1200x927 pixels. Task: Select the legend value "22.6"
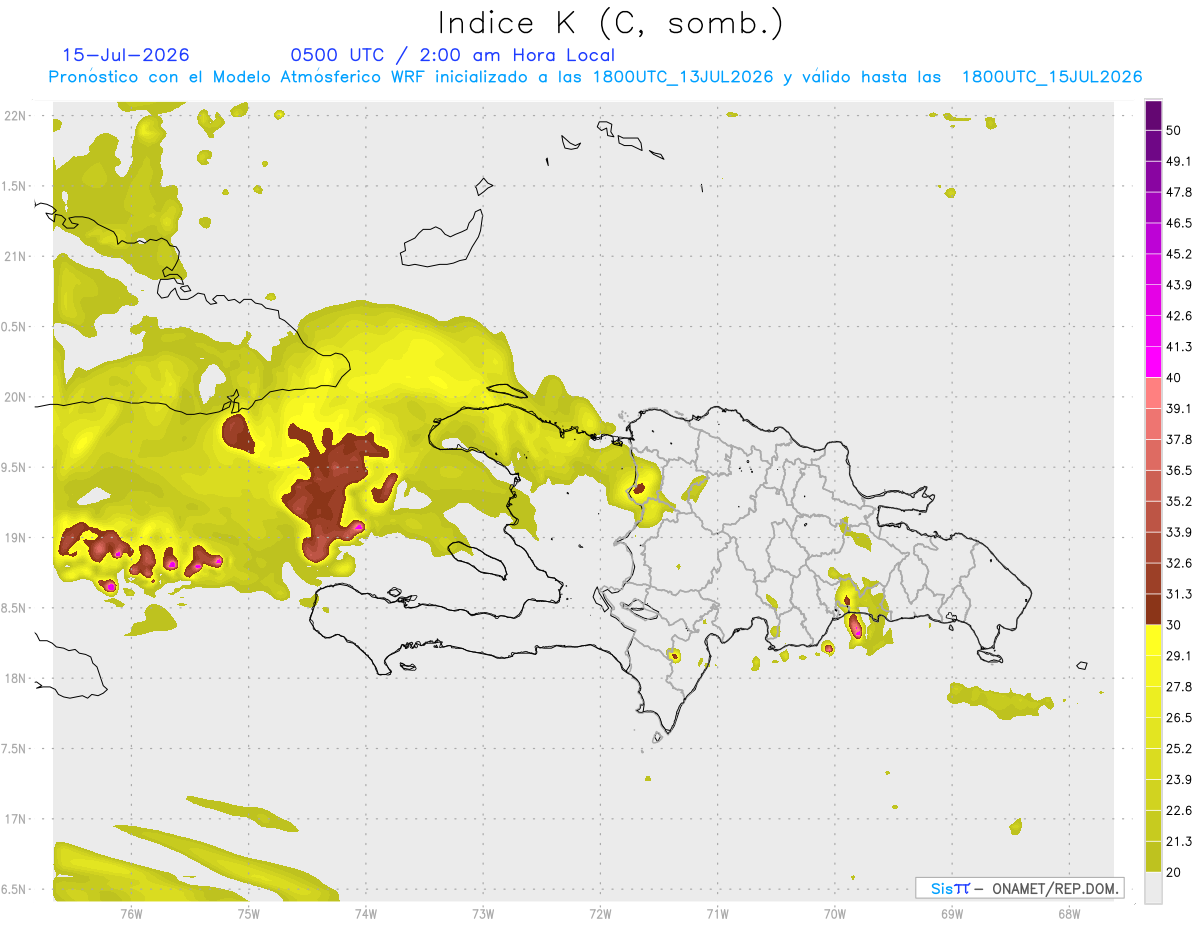click(1180, 810)
